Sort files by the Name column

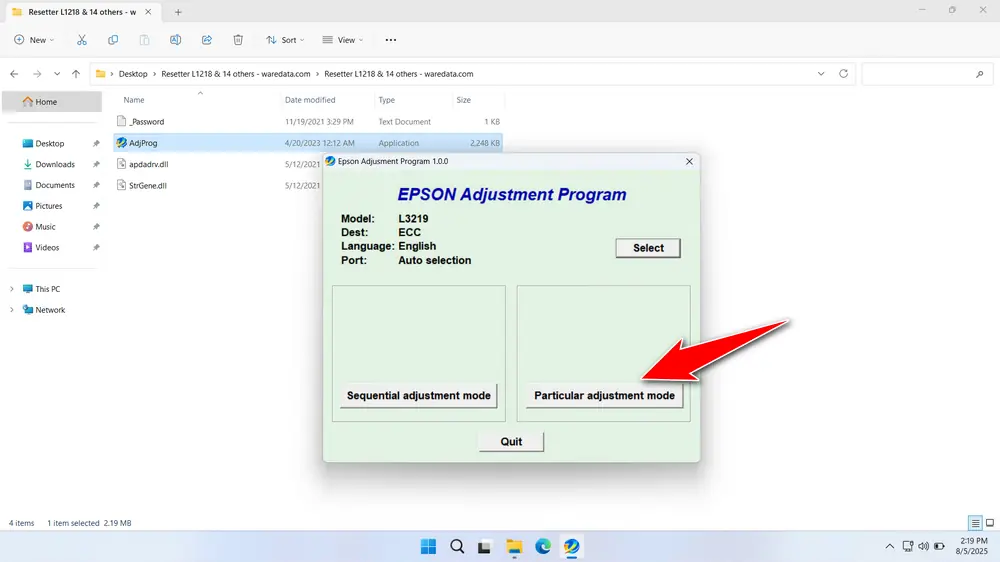134,100
